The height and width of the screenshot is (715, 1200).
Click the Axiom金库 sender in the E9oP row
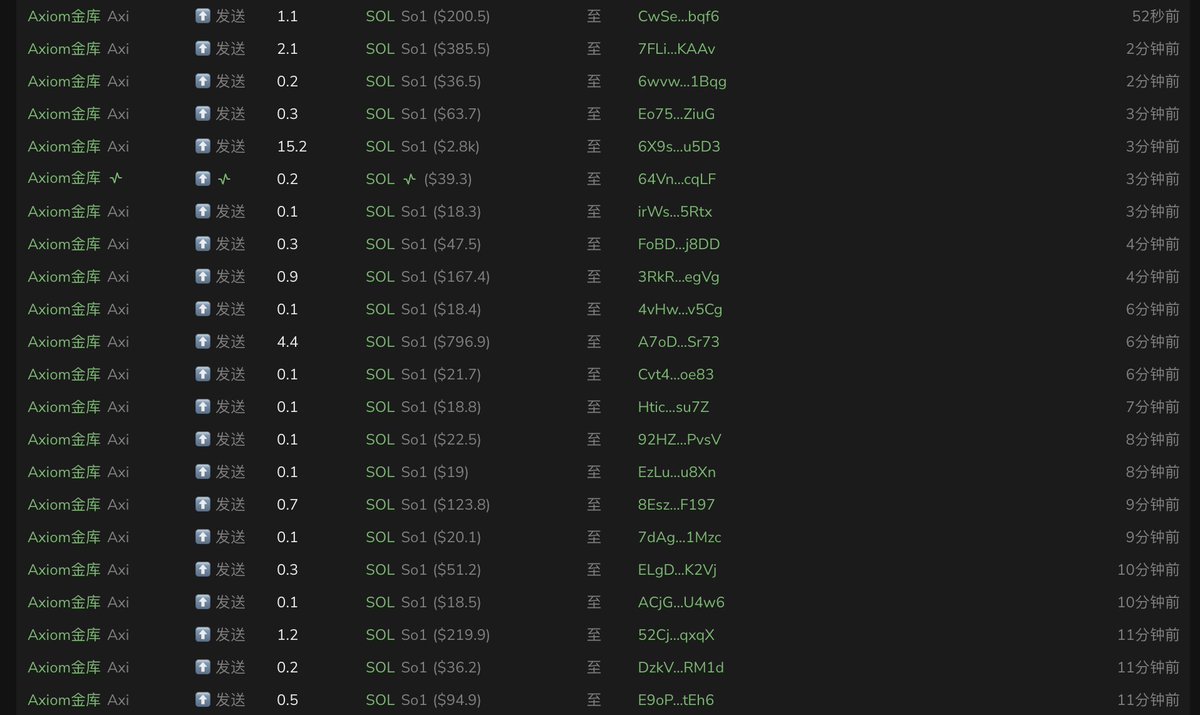pyautogui.click(x=64, y=700)
